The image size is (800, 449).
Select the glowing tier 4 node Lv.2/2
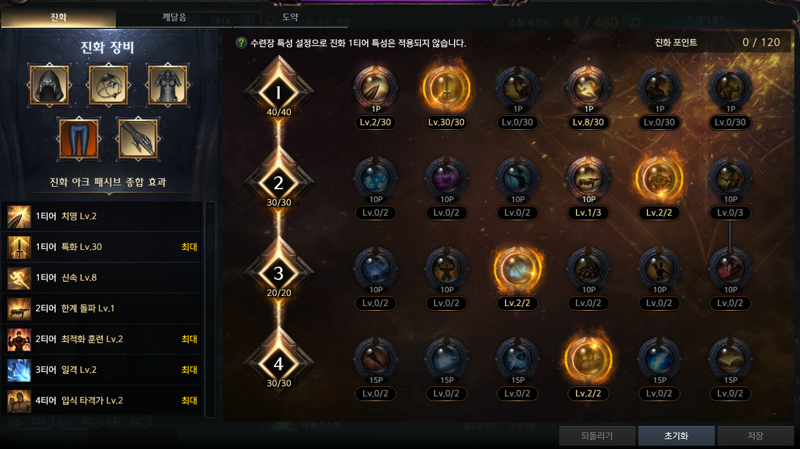click(x=588, y=359)
